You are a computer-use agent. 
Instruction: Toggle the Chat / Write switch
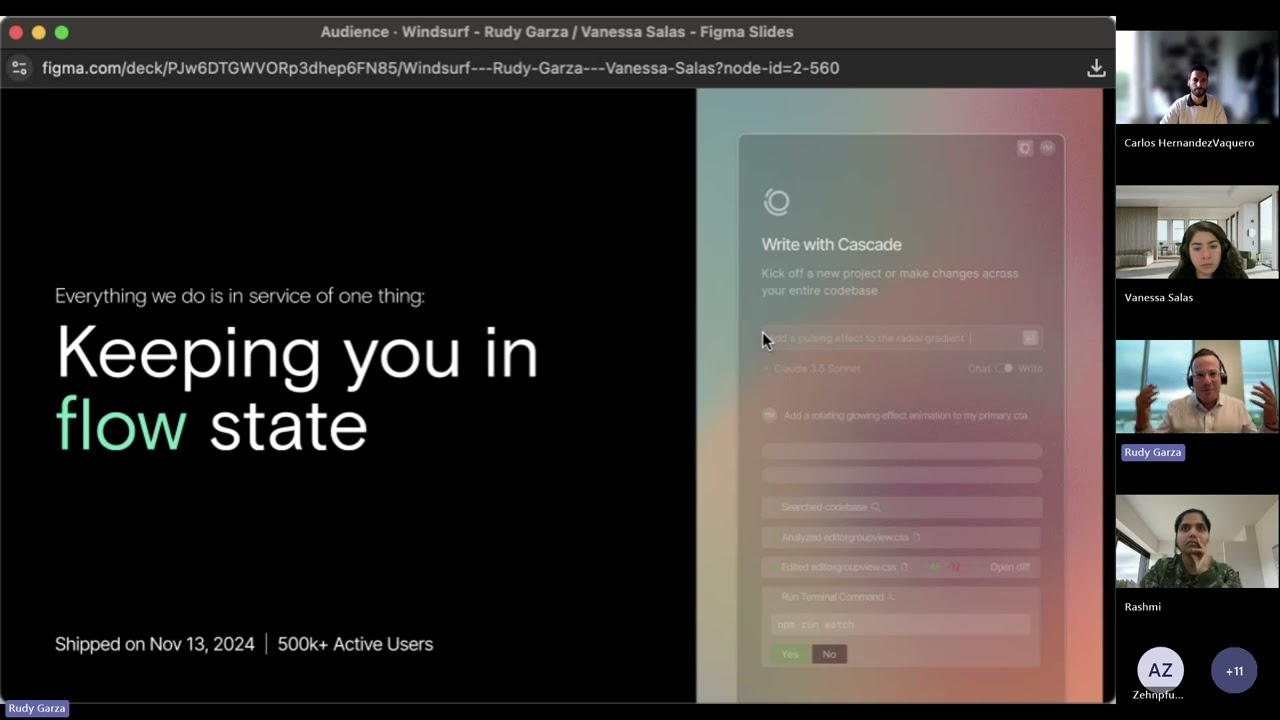1004,368
